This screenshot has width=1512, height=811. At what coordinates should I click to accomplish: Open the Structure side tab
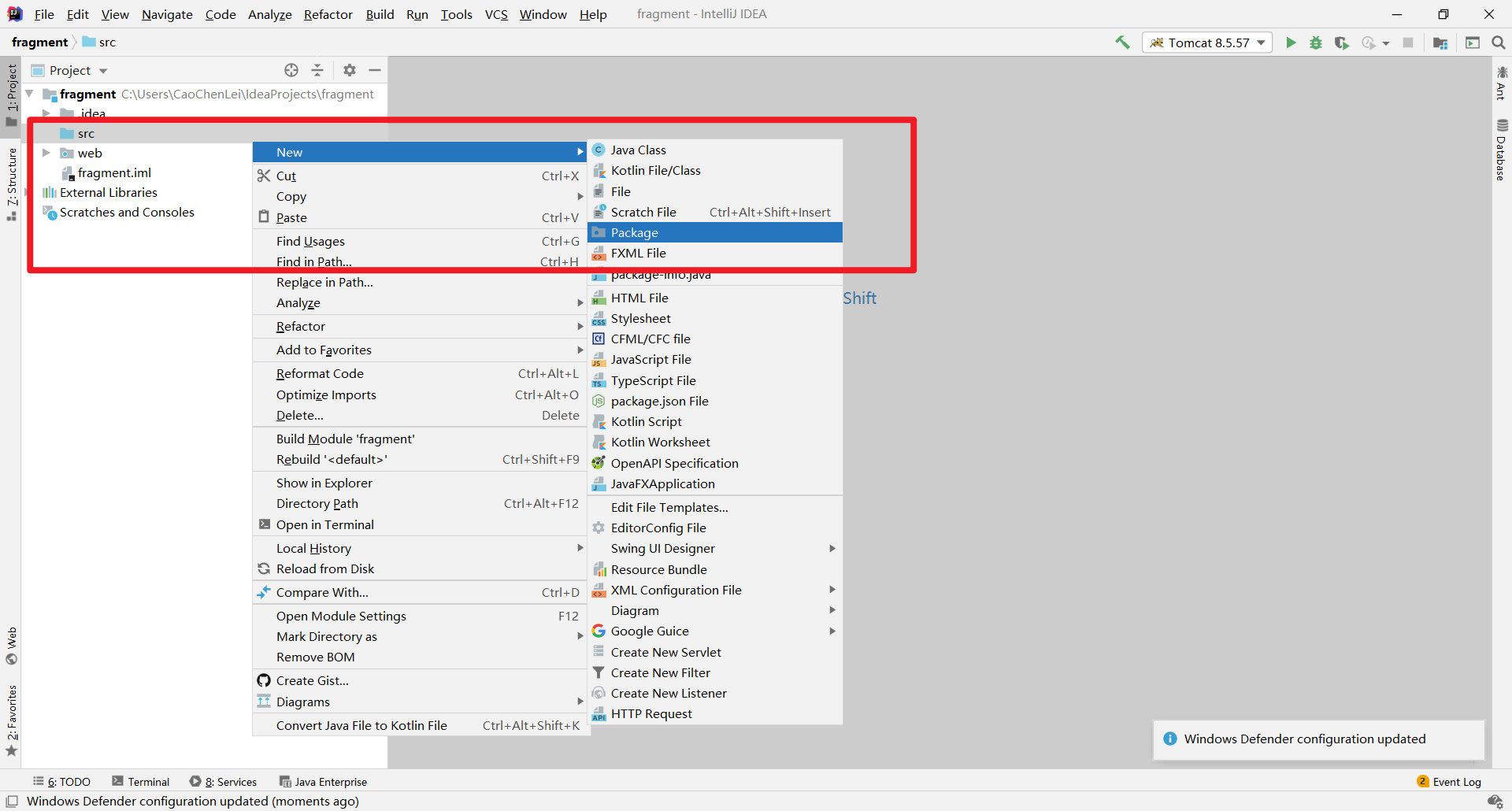pyautogui.click(x=12, y=184)
